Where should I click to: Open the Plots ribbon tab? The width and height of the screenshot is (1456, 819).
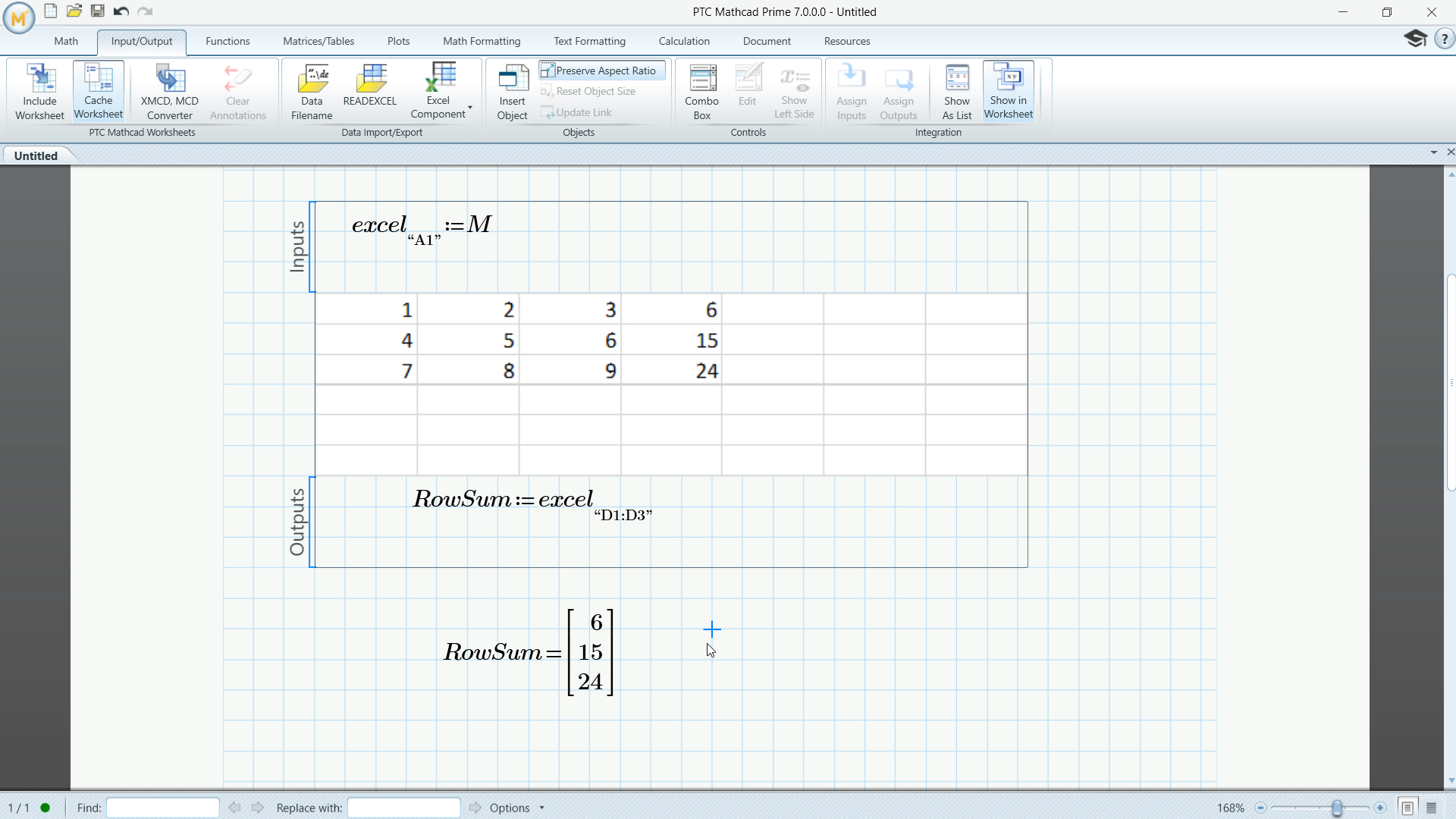coord(398,41)
